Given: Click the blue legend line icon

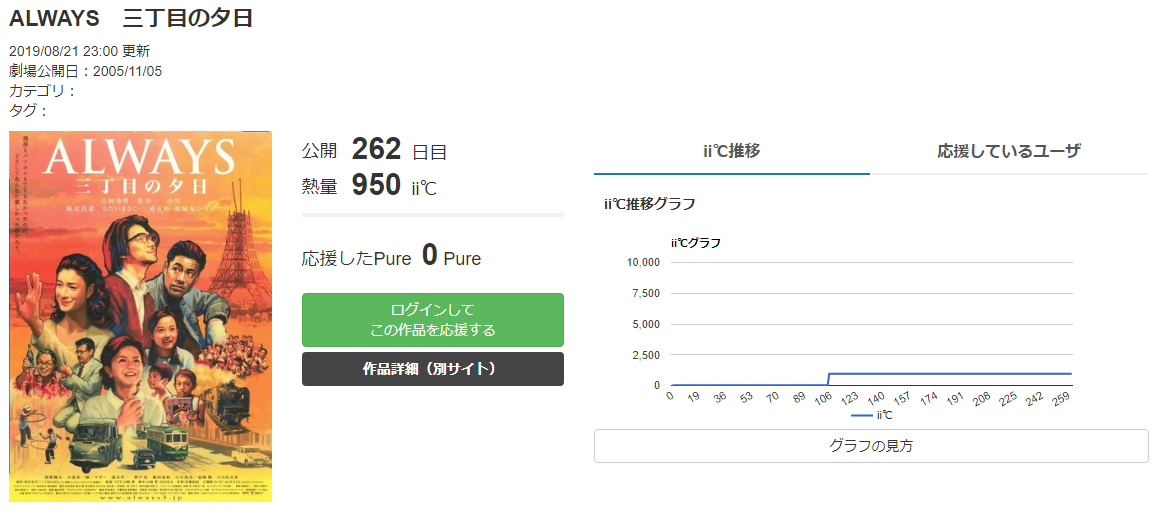Looking at the screenshot, I should [x=862, y=416].
